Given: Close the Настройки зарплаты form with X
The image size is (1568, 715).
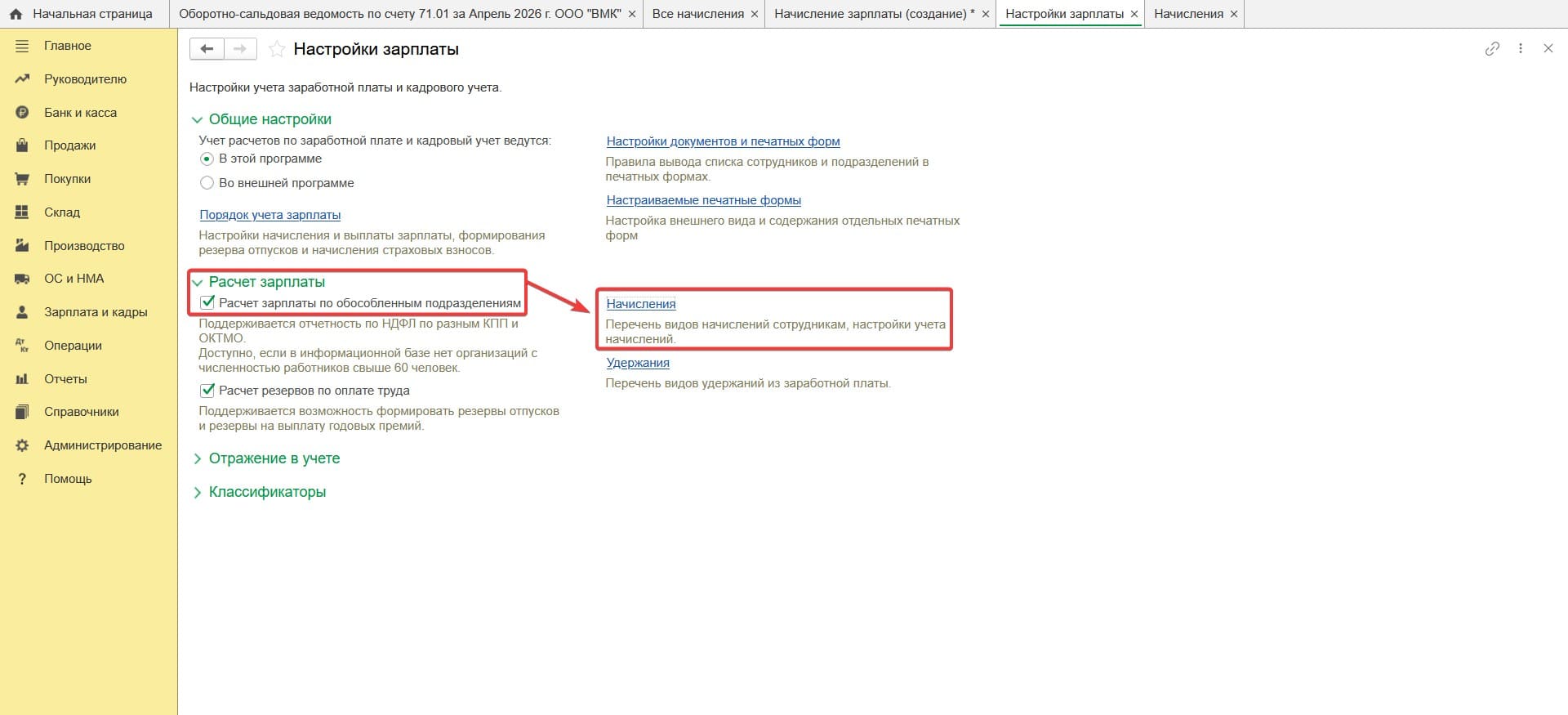Looking at the screenshot, I should click(1548, 48).
